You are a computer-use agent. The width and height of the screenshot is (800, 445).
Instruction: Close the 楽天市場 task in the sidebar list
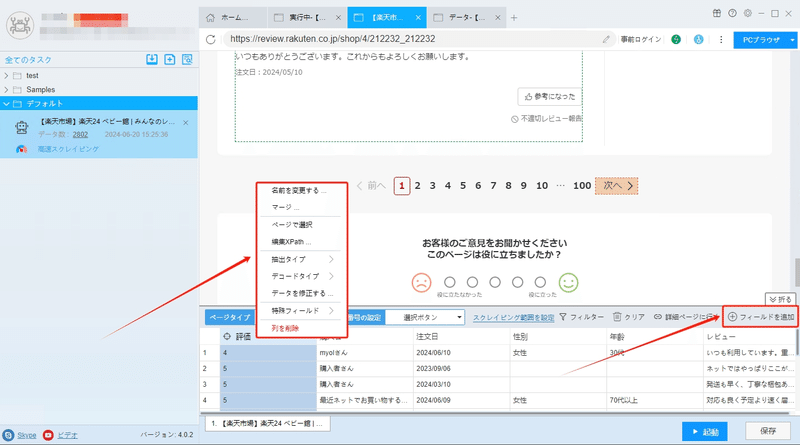[x=186, y=122]
